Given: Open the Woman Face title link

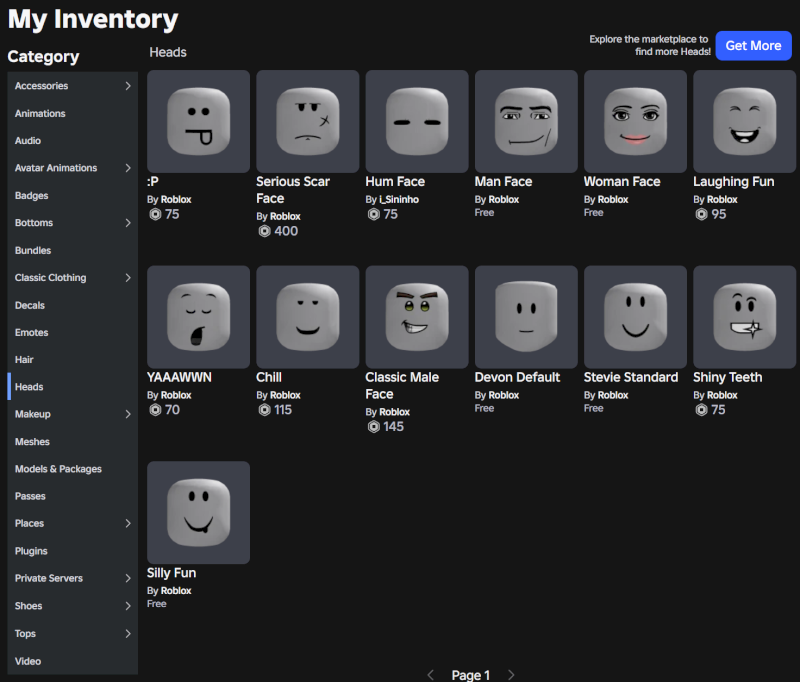Looking at the screenshot, I should tap(622, 182).
